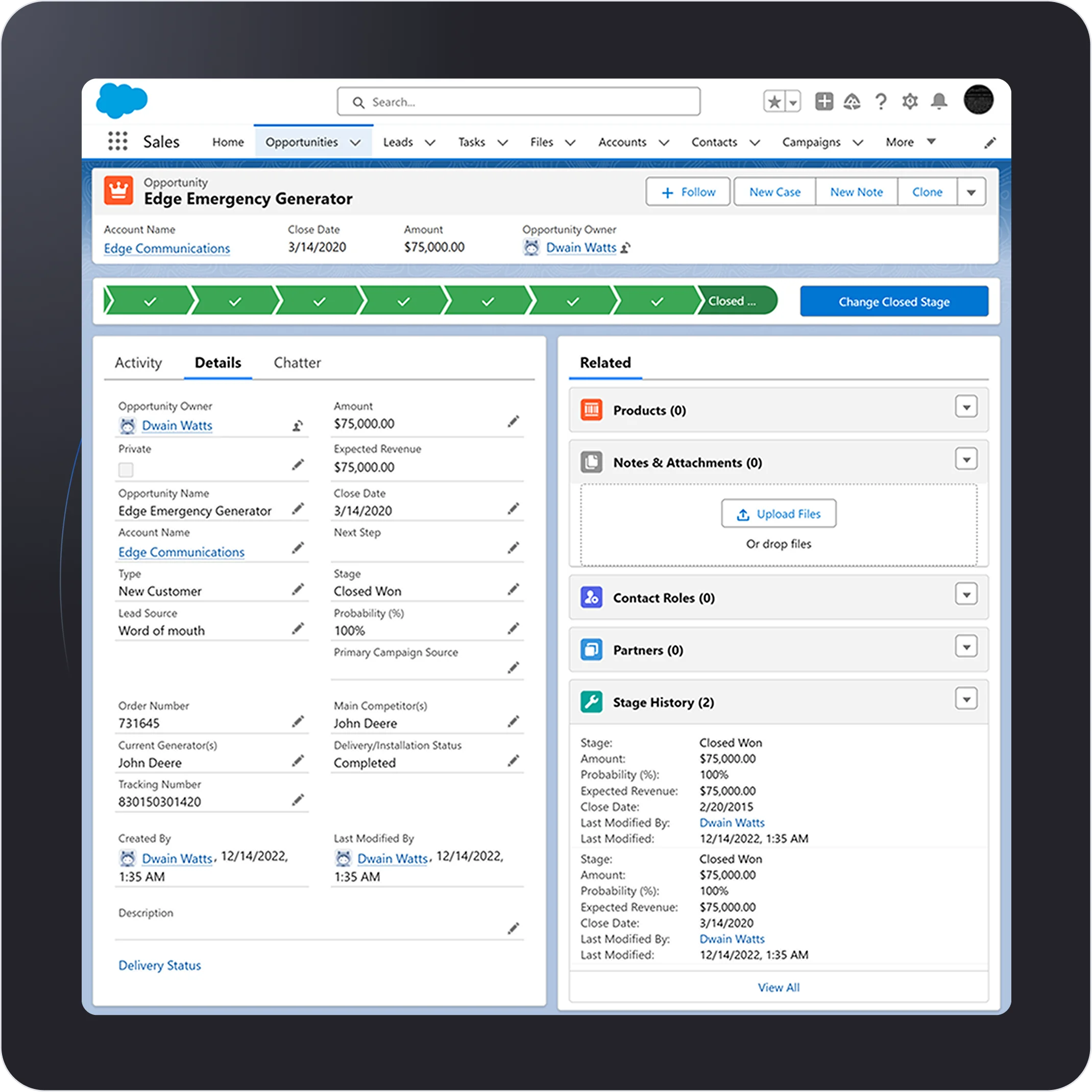Click the Clone button
Viewport: 1092px width, 1092px height.
[x=928, y=192]
